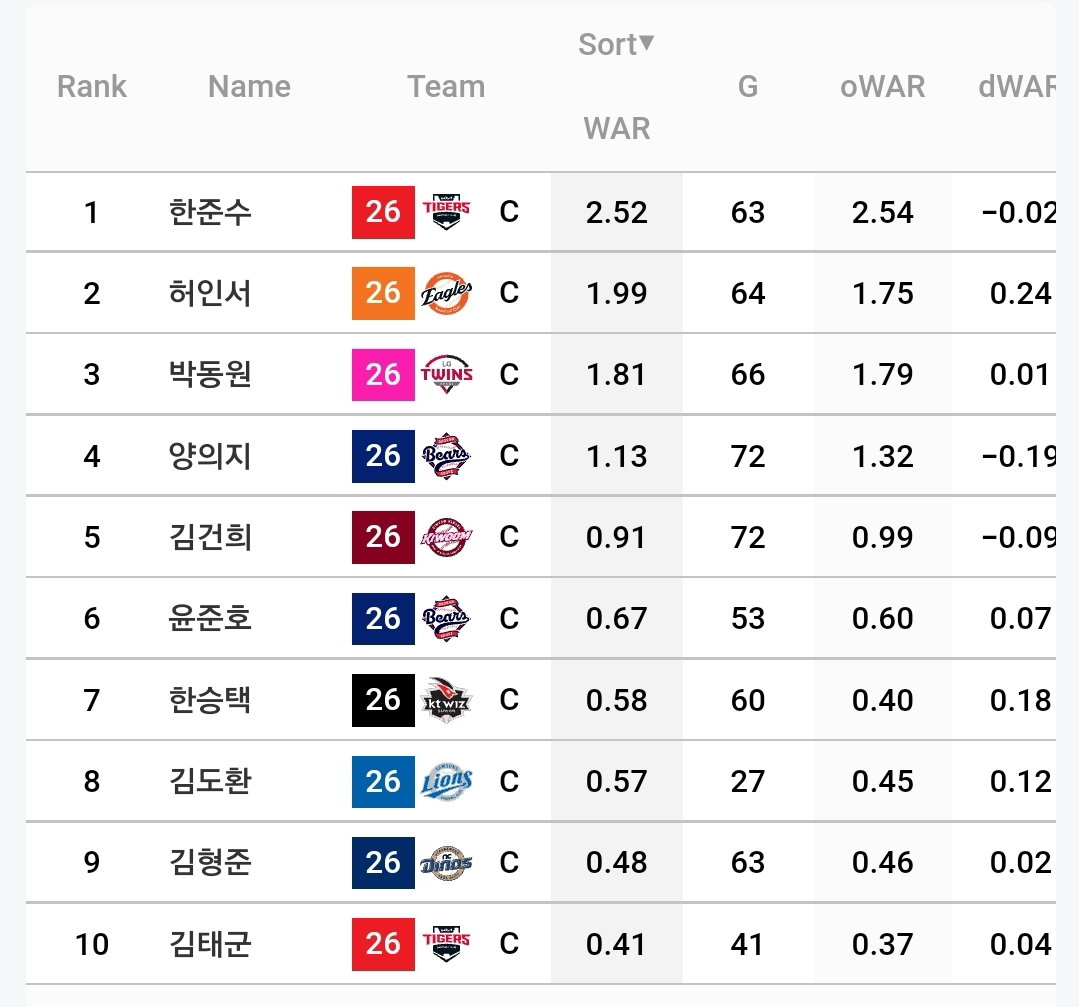Click the Tigers logo in the 김태군 row

[x=446, y=944]
